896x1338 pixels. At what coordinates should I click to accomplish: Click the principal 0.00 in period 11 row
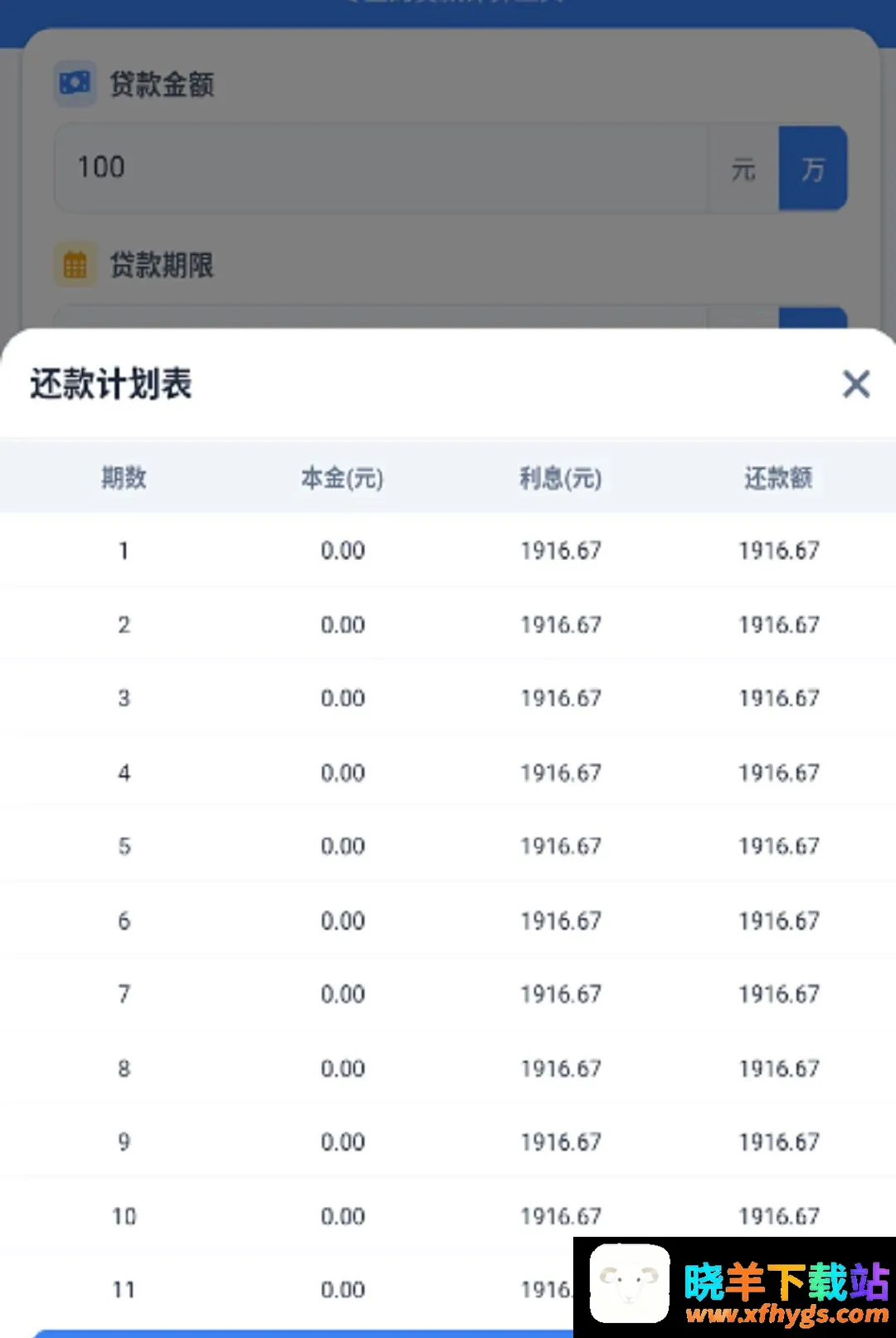coord(343,1290)
